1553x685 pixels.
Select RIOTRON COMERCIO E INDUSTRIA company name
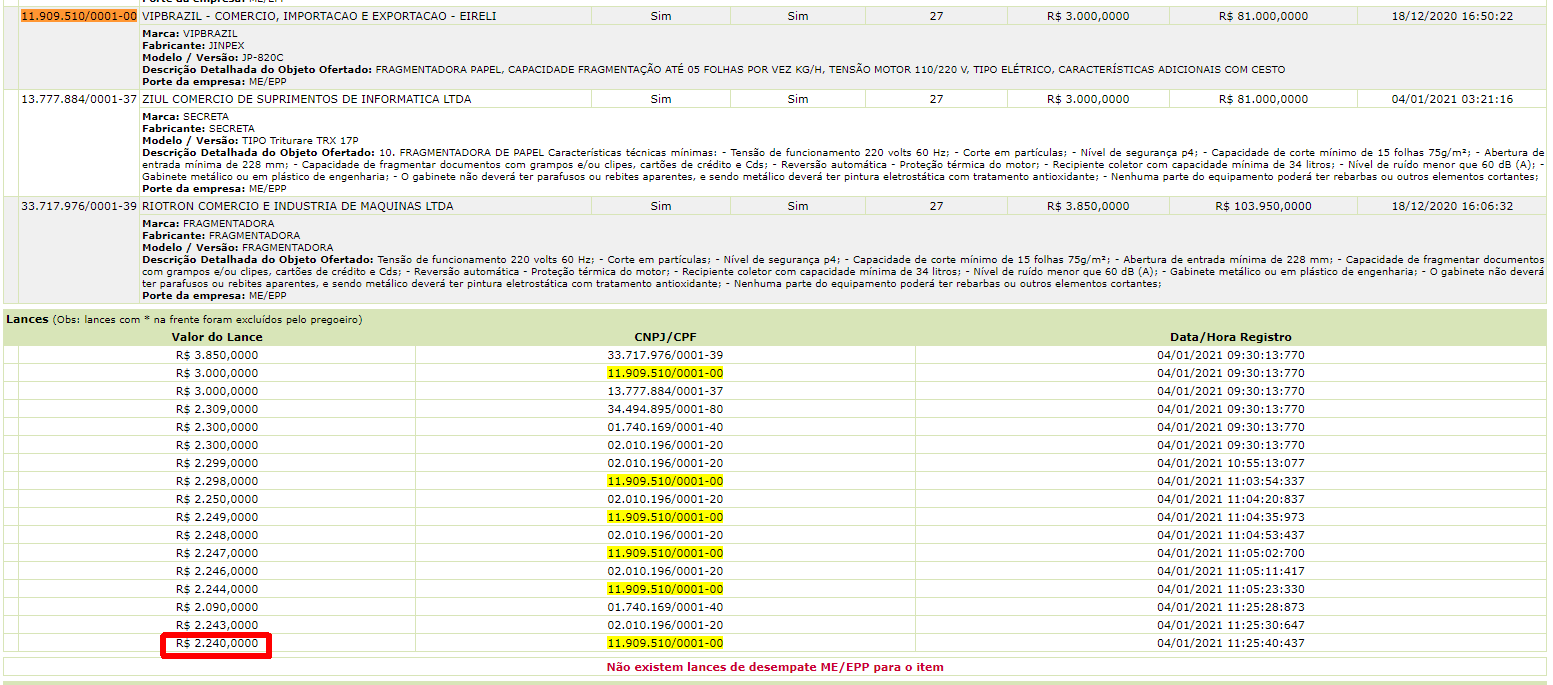click(x=298, y=206)
